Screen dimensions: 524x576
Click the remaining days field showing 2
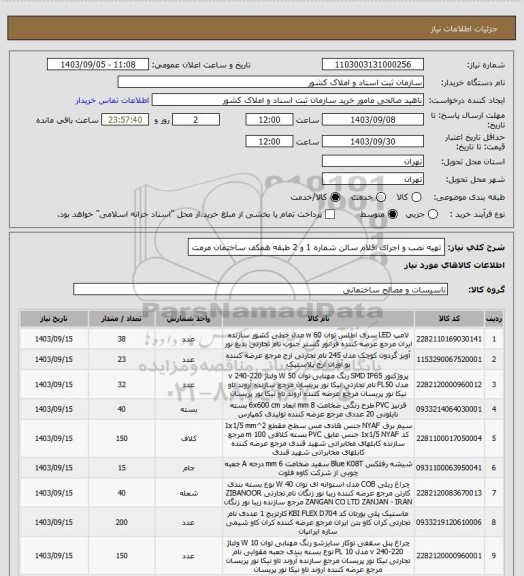[196, 120]
